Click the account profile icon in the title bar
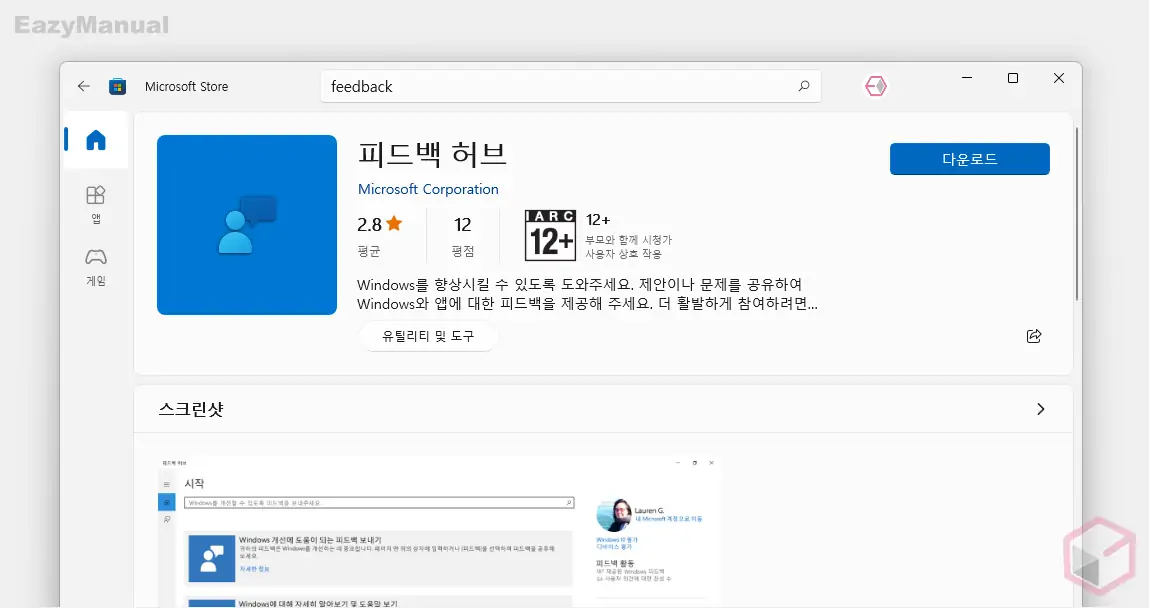 [876, 86]
